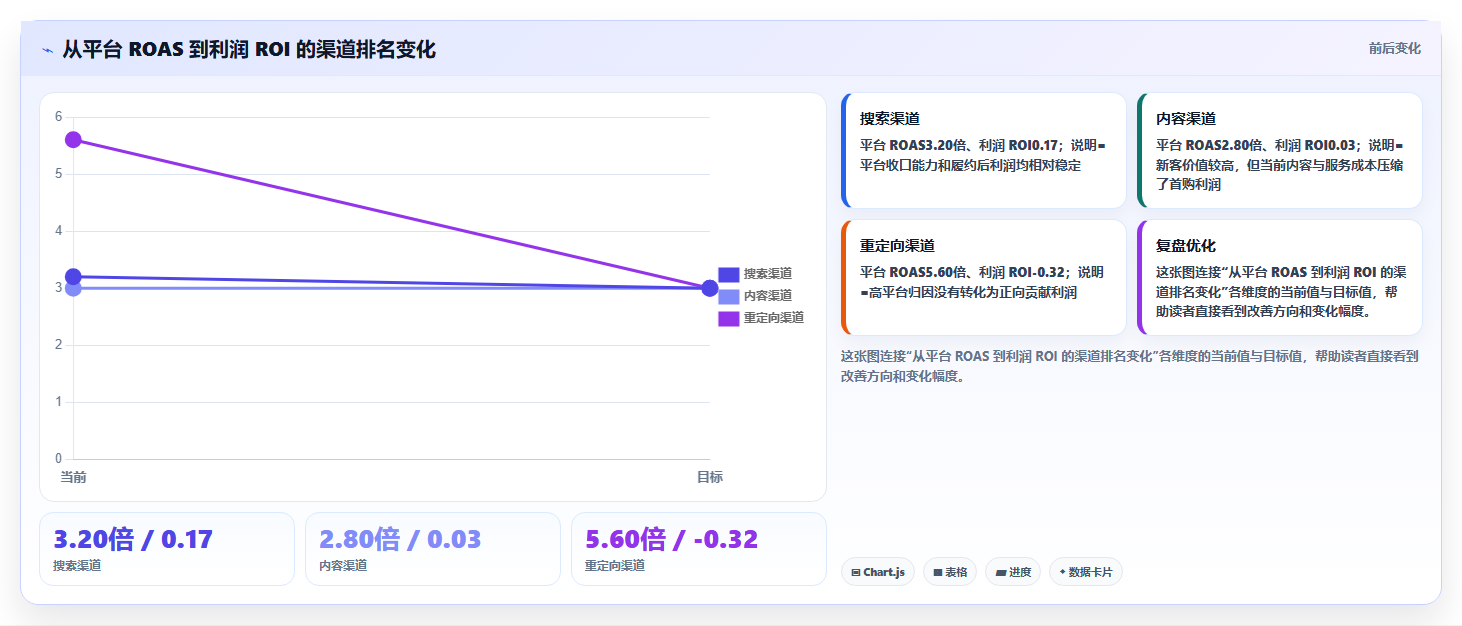The width and height of the screenshot is (1462, 626).
Task: Click the 搜索渠道 legend label
Action: 768,274
